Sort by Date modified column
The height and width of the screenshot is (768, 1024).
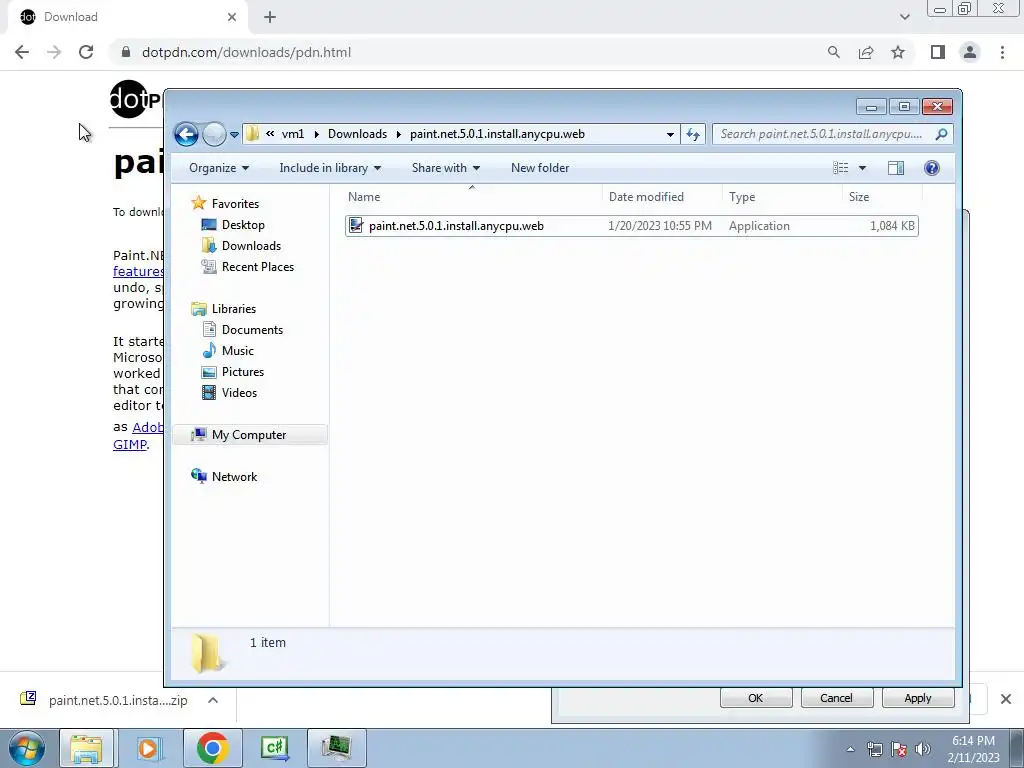[x=662, y=197]
